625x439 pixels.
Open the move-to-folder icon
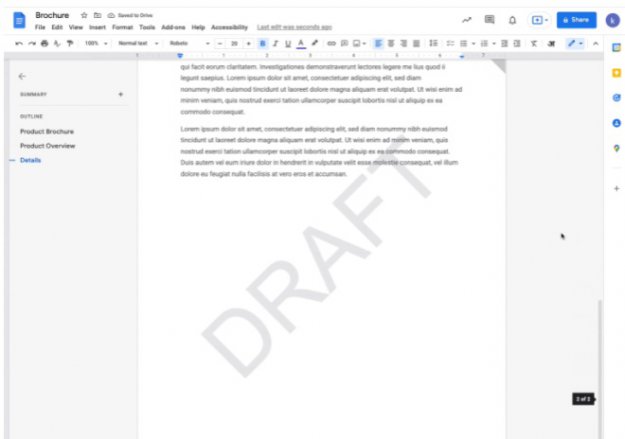click(x=97, y=15)
